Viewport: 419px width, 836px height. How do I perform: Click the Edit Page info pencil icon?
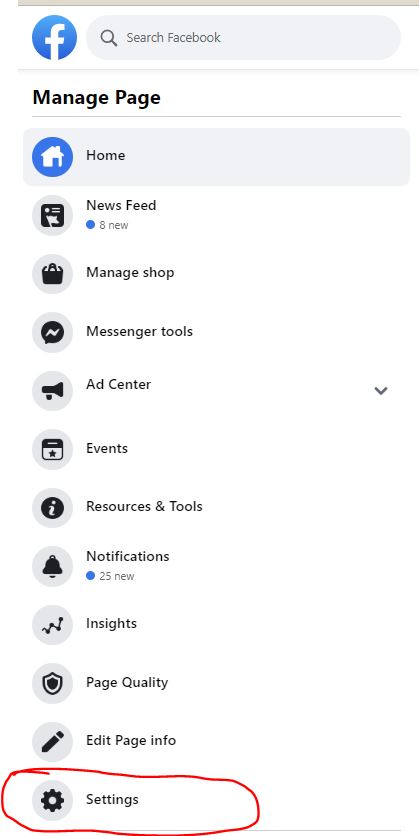point(52,742)
